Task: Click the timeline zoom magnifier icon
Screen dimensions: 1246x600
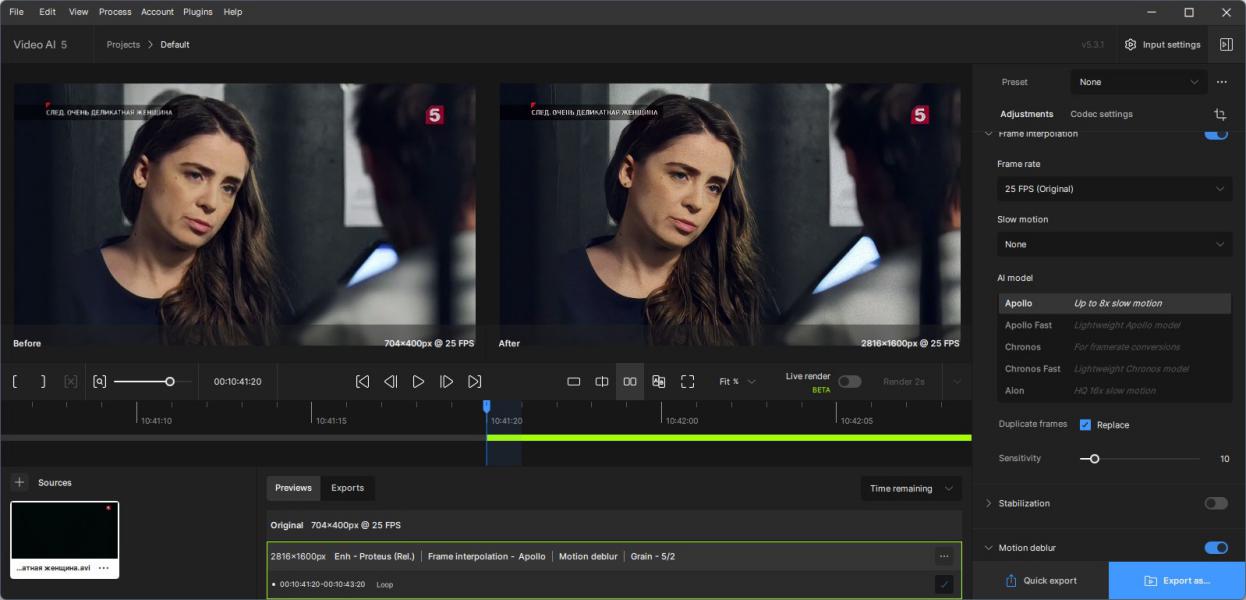Action: 99,382
